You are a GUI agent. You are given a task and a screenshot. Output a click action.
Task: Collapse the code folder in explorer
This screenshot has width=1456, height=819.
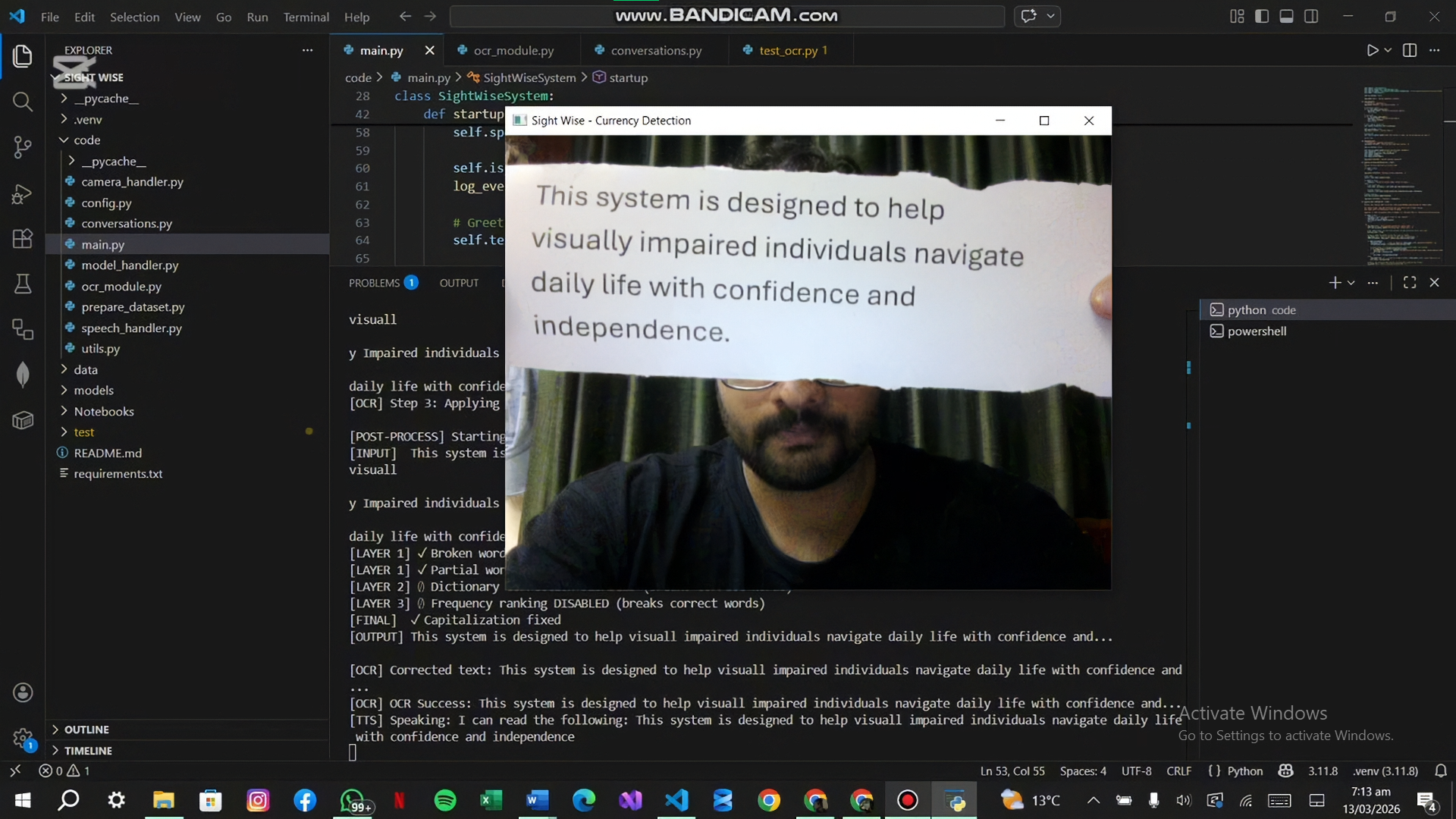pos(86,140)
